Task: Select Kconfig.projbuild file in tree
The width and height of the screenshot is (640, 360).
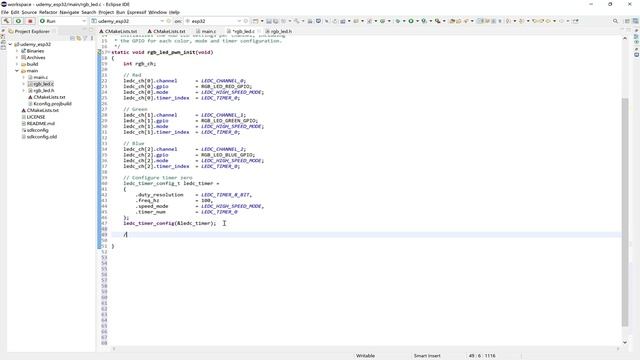Action: click(x=49, y=104)
